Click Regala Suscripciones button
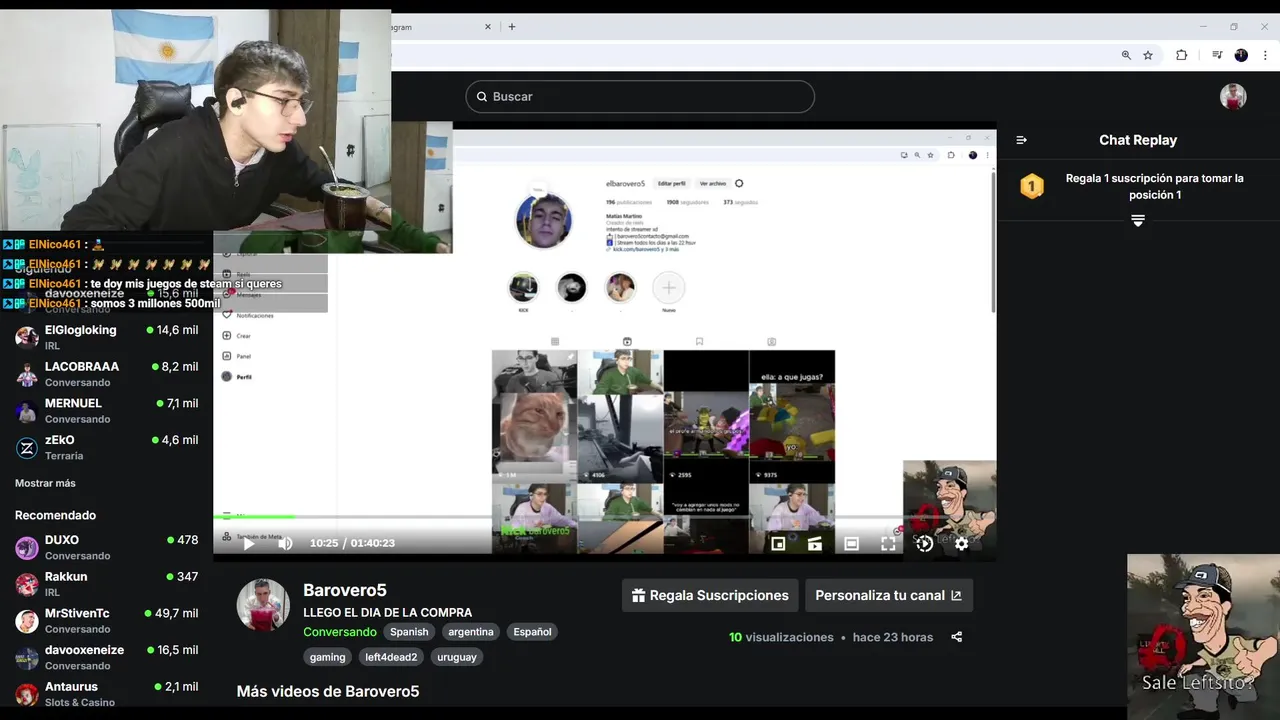 click(x=710, y=595)
